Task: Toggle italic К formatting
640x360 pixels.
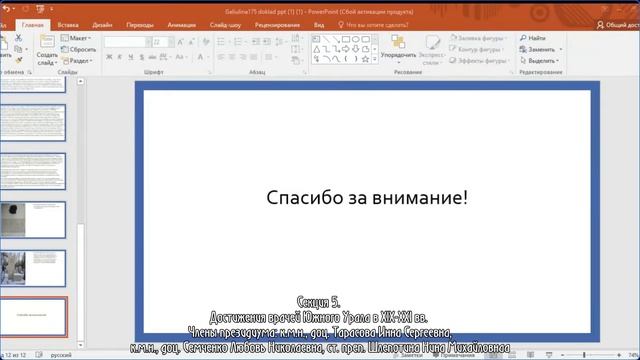Action: (120, 57)
